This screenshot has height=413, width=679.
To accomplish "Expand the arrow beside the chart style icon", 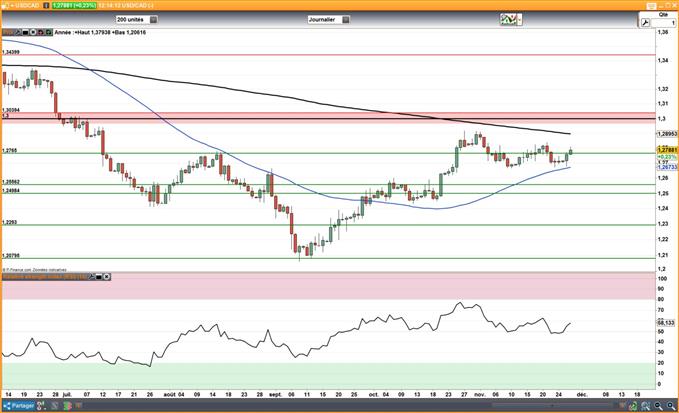I will coord(520,19).
